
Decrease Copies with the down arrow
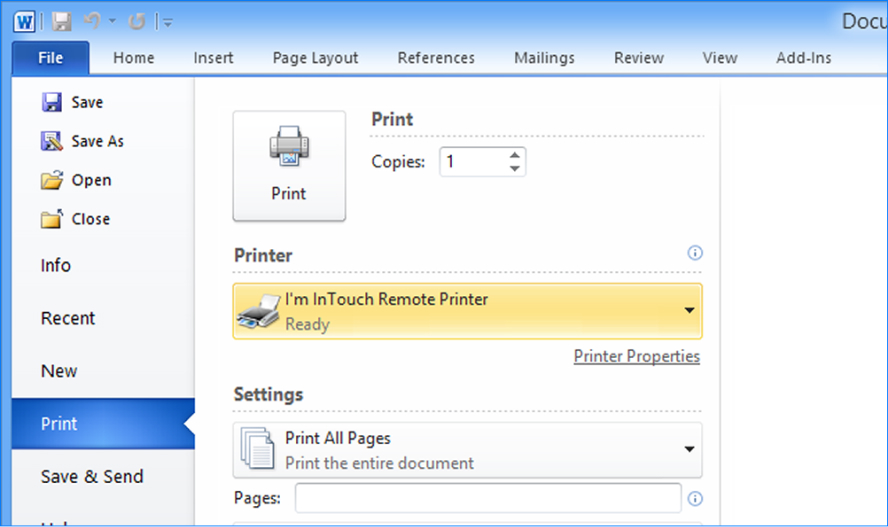tap(515, 168)
